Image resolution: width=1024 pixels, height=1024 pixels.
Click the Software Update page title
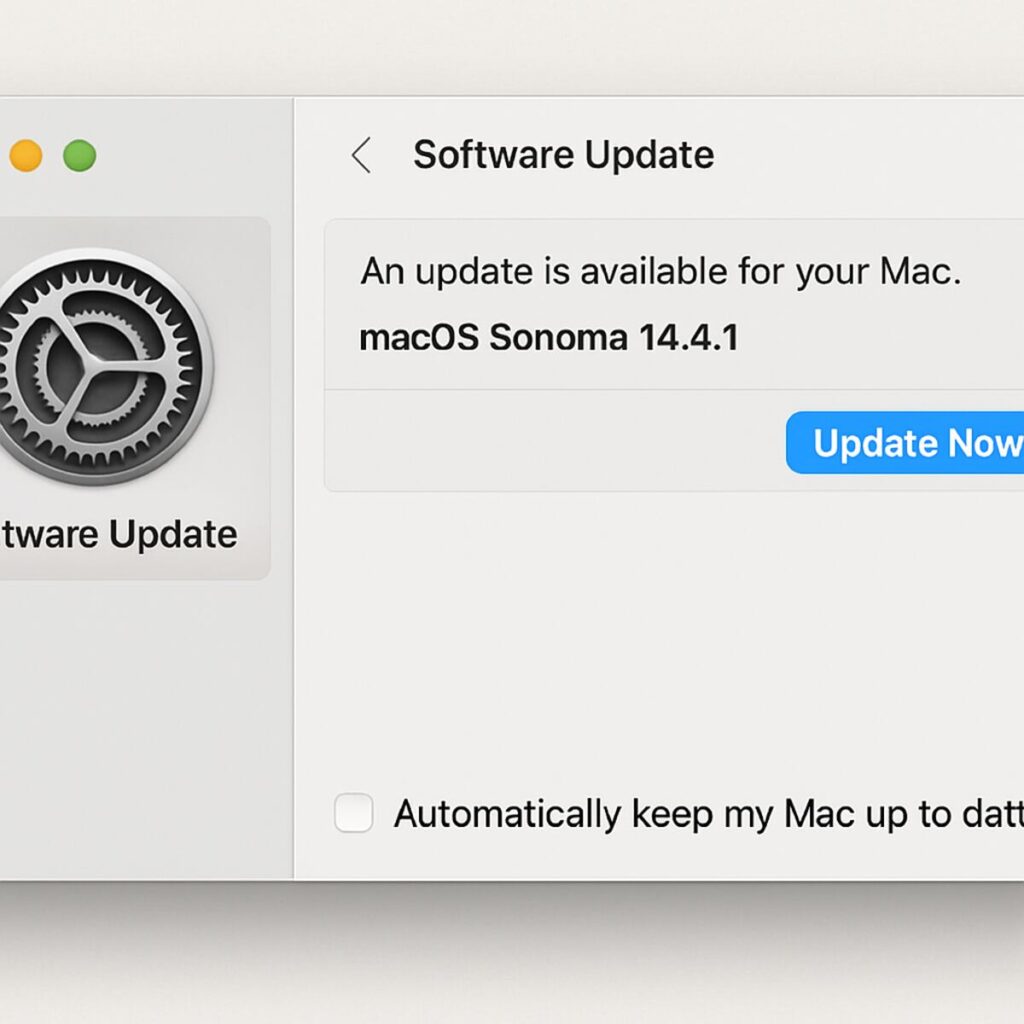[x=564, y=155]
